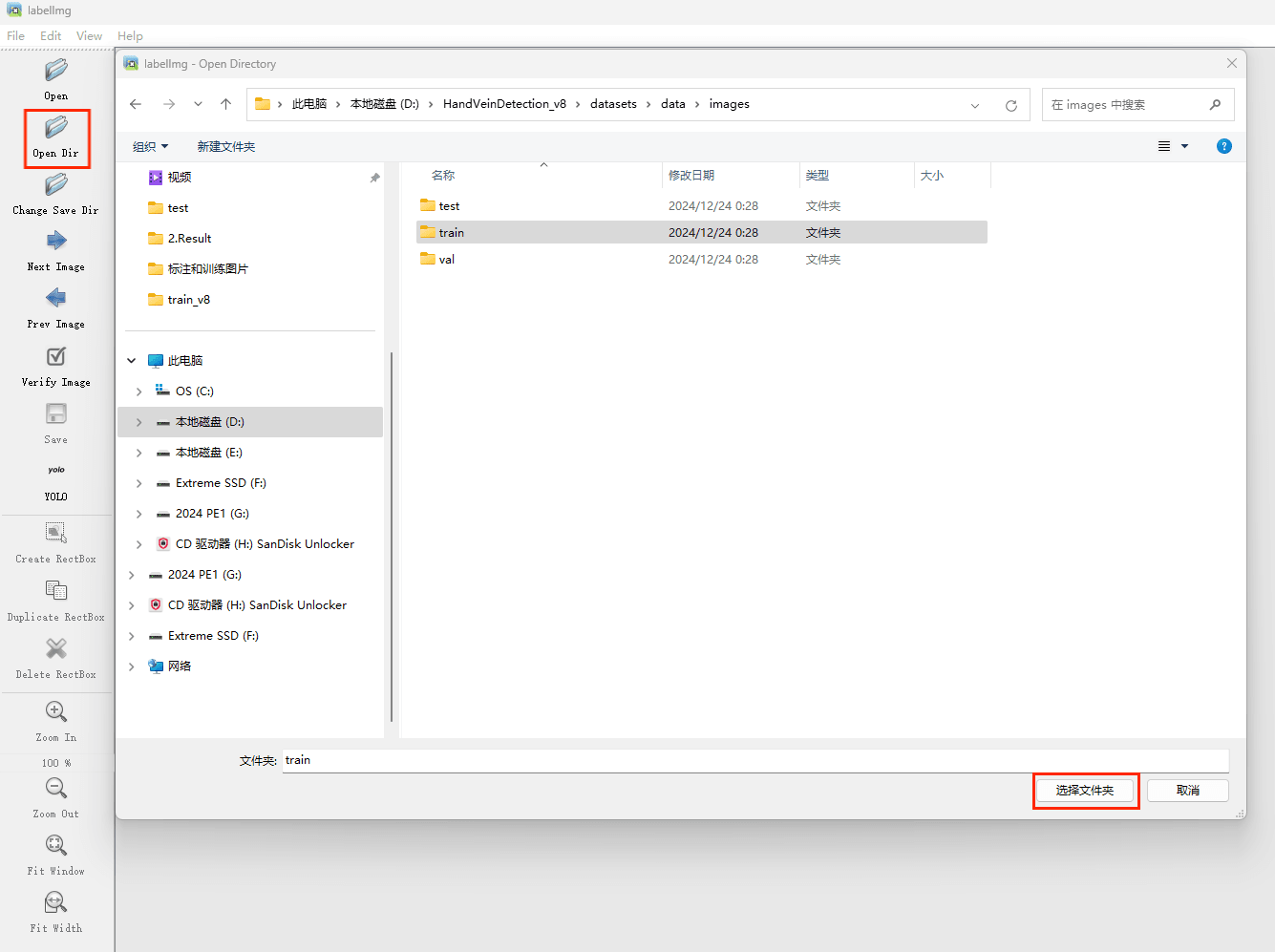Click the Change Save Dir icon
This screenshot has height=952, width=1275.
click(56, 184)
